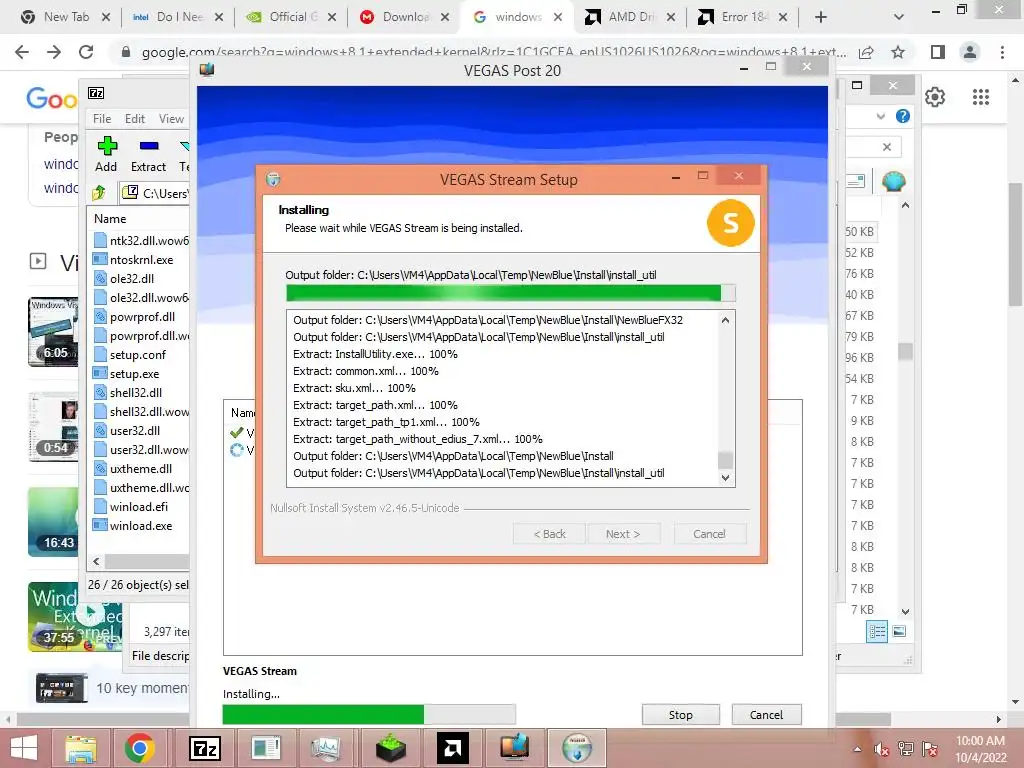Click 7-Zip path field C:\Users
Screen dimensions: 1024x768
[x=157, y=193]
